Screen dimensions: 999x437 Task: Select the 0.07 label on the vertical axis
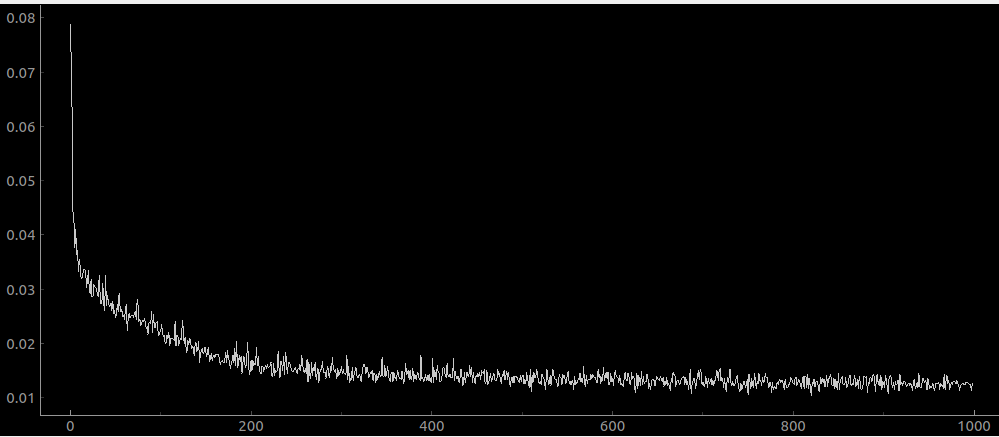click(20, 73)
